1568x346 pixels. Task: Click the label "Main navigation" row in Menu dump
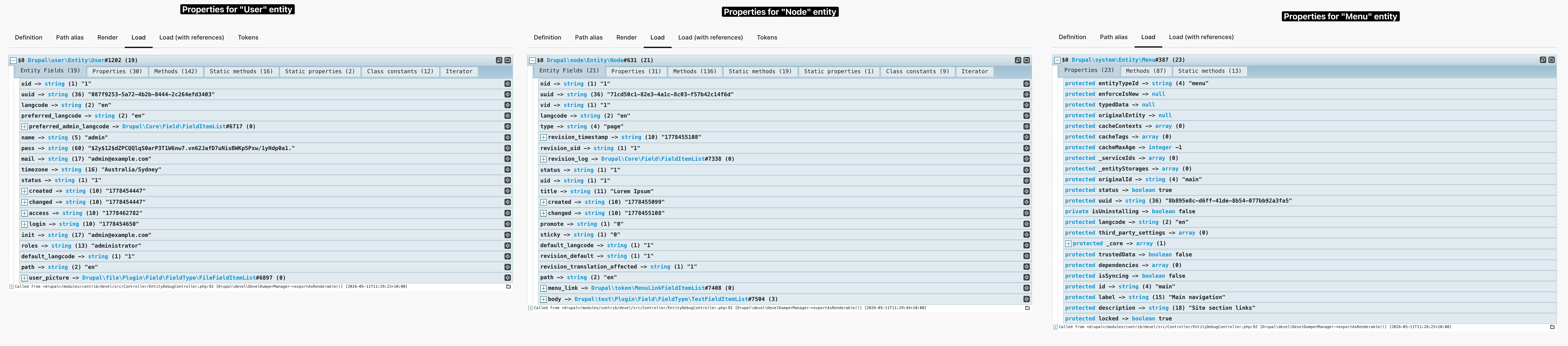(1310, 297)
